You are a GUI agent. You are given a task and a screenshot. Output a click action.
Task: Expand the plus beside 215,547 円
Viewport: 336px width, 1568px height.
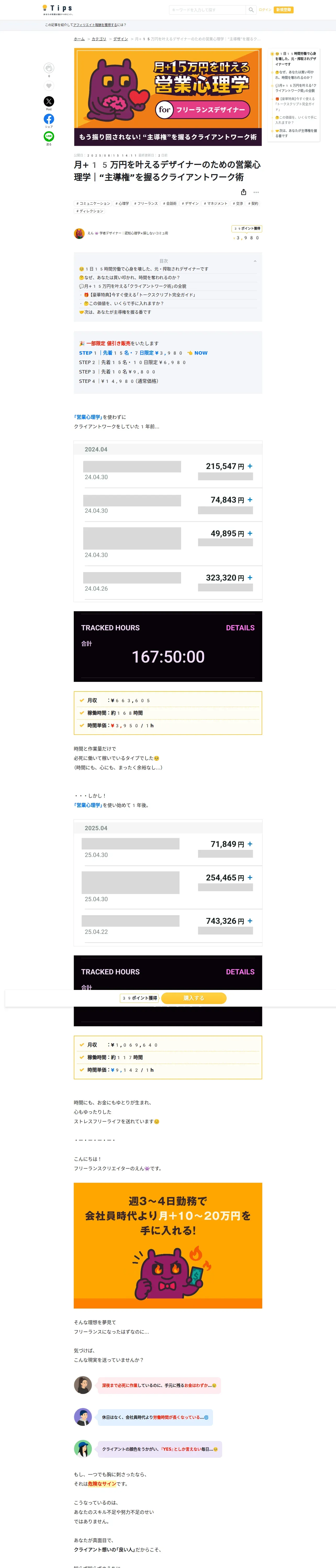[x=250, y=466]
